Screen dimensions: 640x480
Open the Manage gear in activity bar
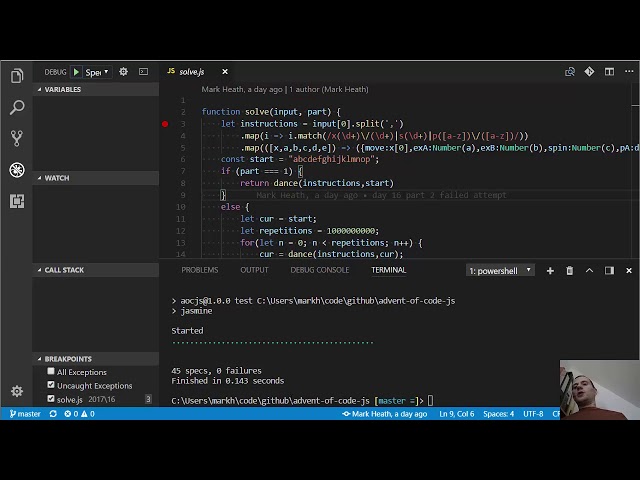17,391
